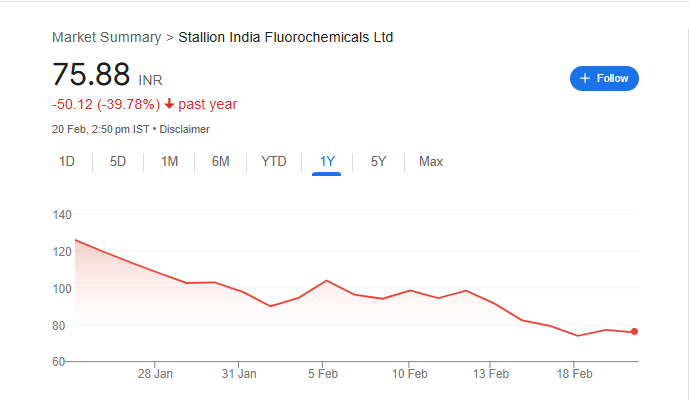Click the 140 y-axis label

tap(62, 215)
